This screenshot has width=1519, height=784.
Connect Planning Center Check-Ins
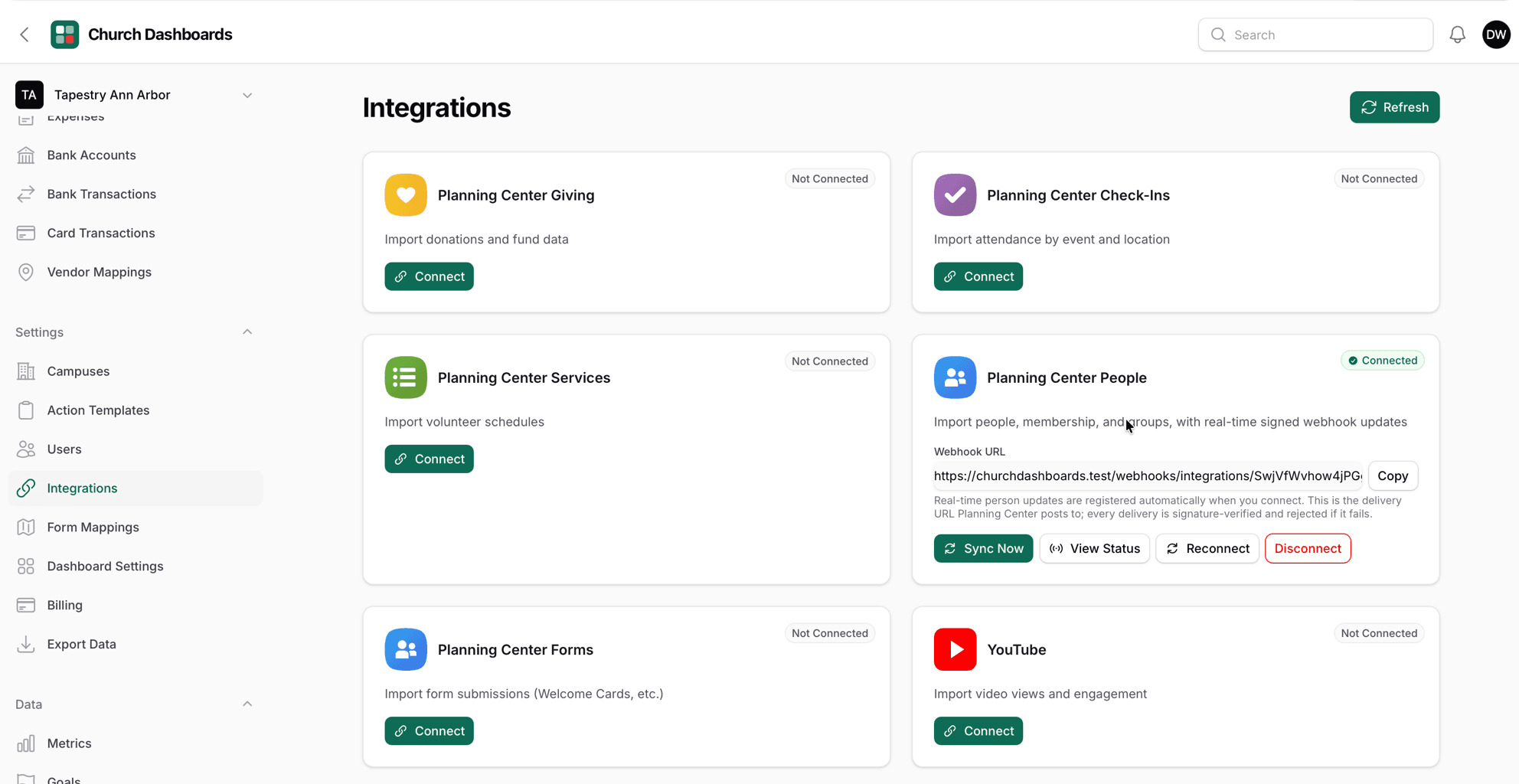click(x=978, y=276)
